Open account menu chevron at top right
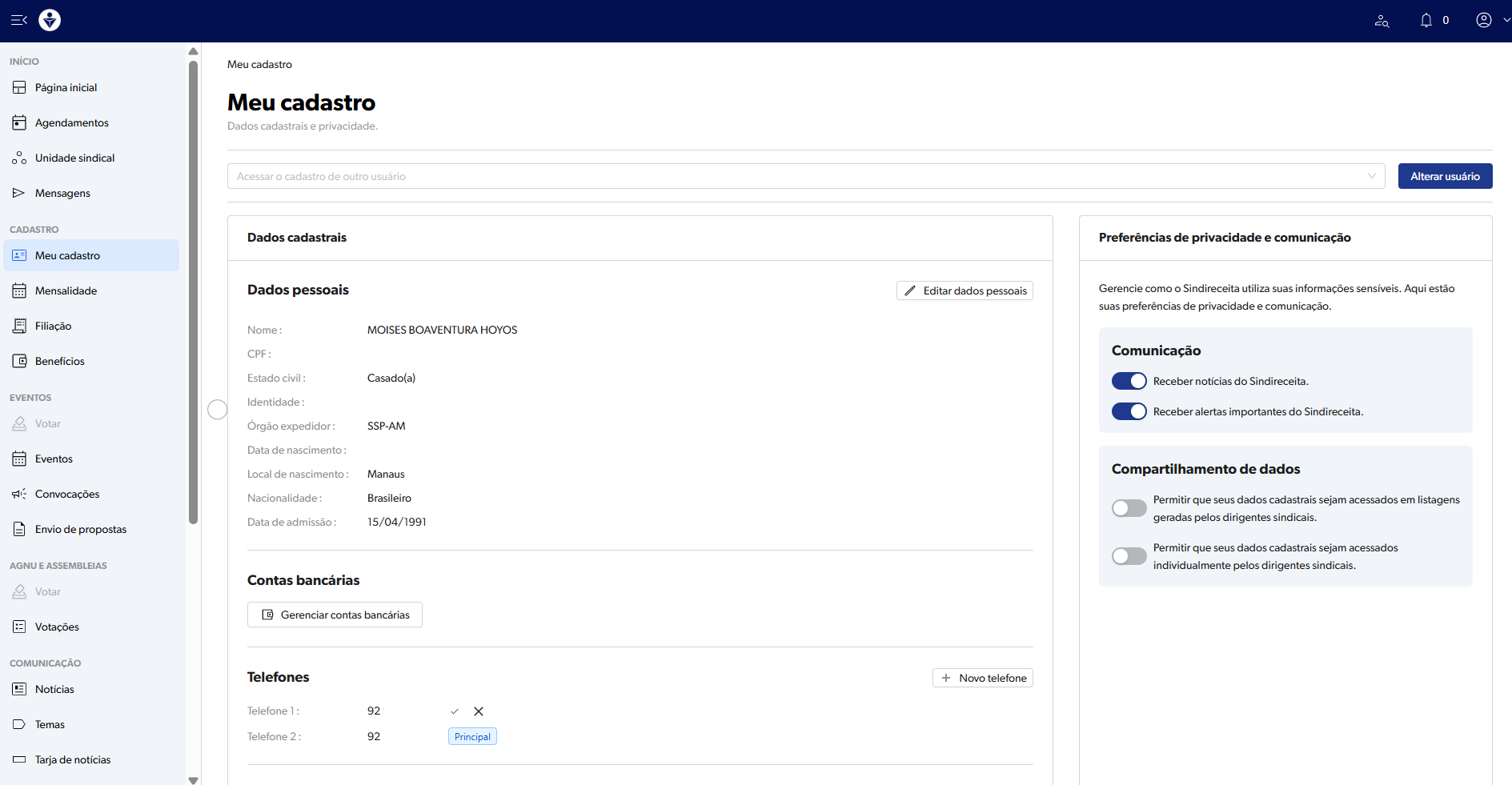This screenshot has height=785, width=1512. pos(1506,20)
